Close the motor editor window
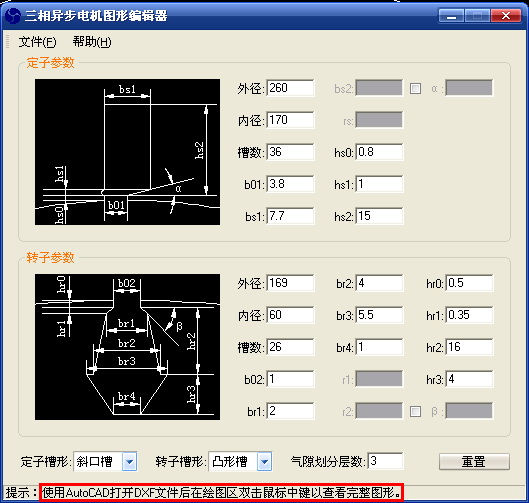529x503 pixels. (506, 16)
